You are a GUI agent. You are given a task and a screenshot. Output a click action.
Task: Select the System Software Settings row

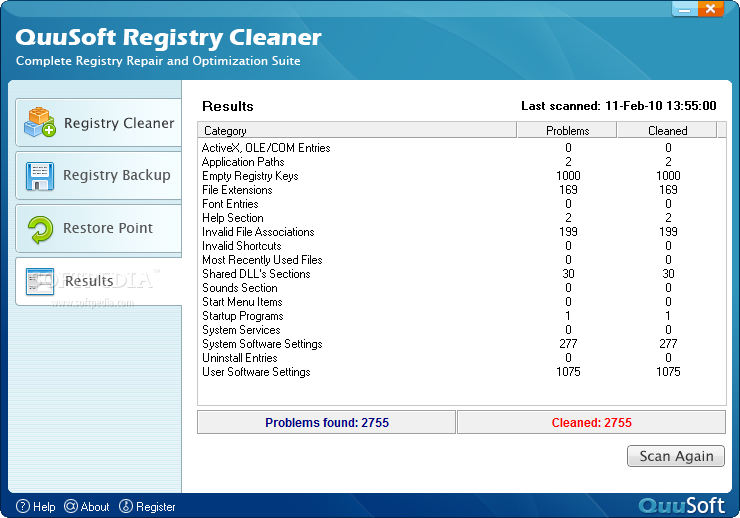click(x=462, y=344)
